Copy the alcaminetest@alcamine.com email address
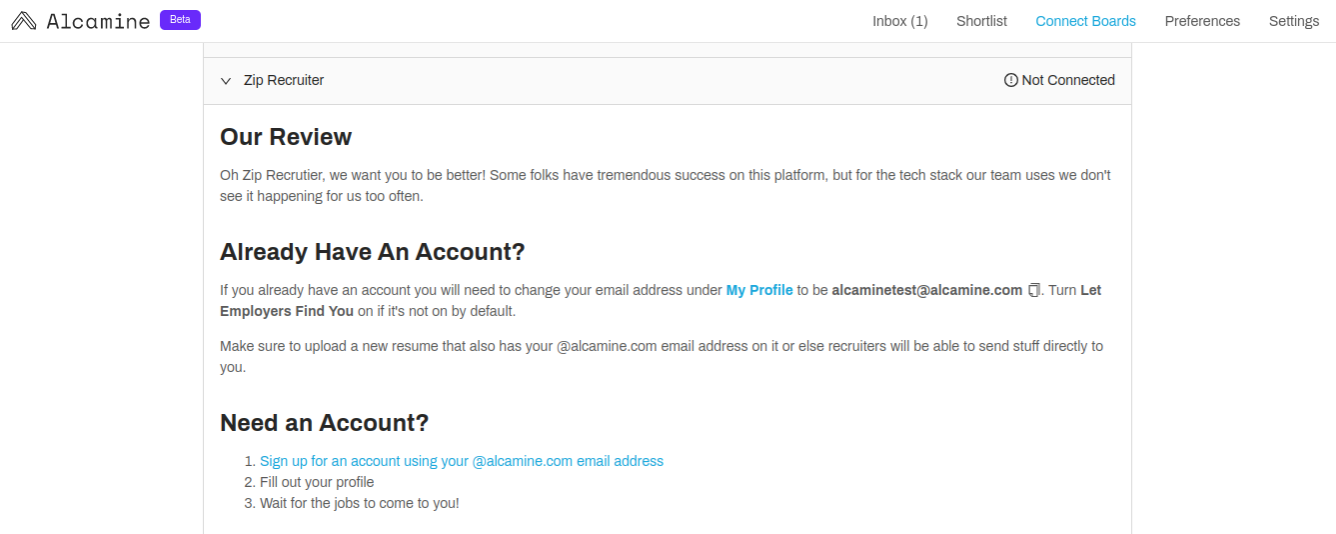The image size is (1336, 534). tap(1034, 290)
